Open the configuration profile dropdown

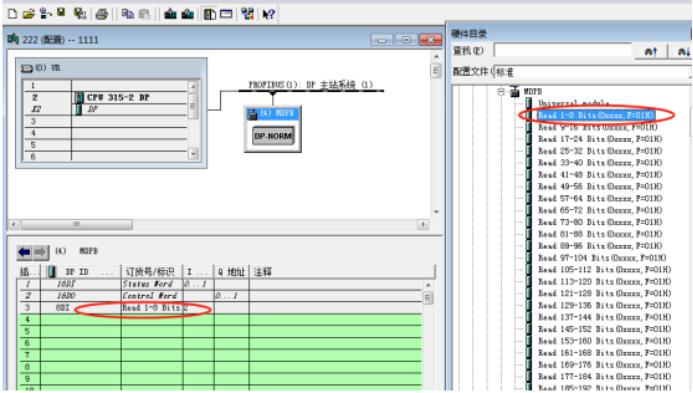pyautogui.click(x=591, y=72)
